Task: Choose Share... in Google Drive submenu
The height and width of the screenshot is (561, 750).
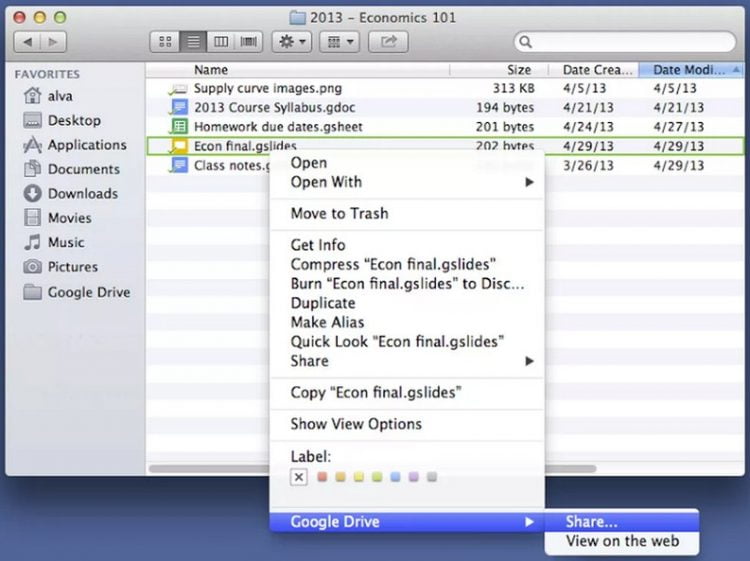Action: pos(622,522)
